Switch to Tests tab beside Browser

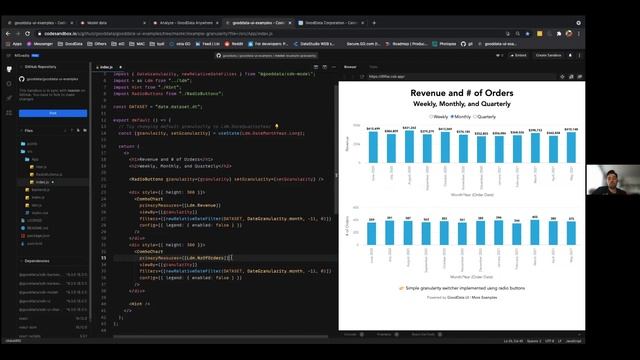pos(373,67)
